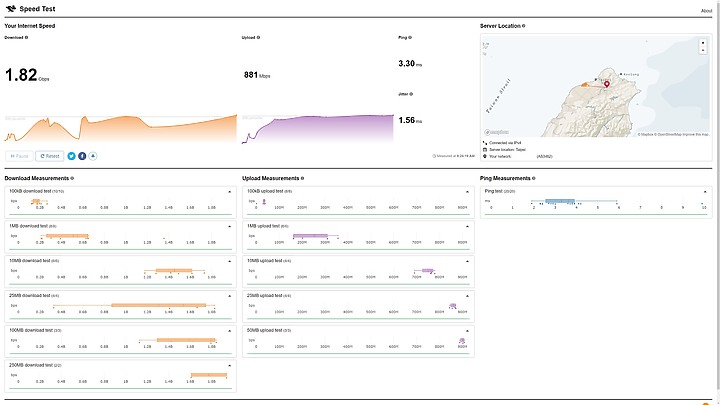Image resolution: width=720 pixels, height=405 pixels.
Task: Click the Server location Taipei icon
Action: [485, 150]
